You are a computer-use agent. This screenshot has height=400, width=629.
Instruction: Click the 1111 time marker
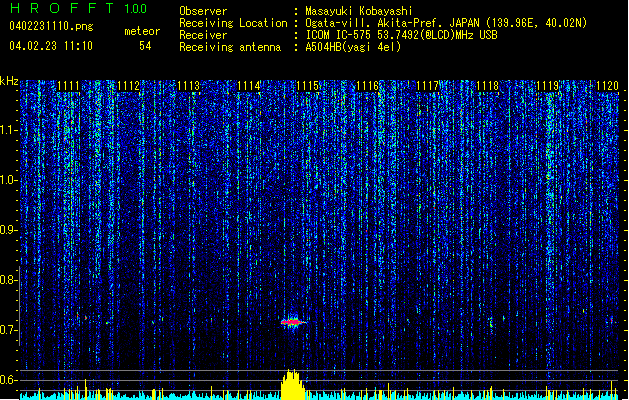[69, 86]
